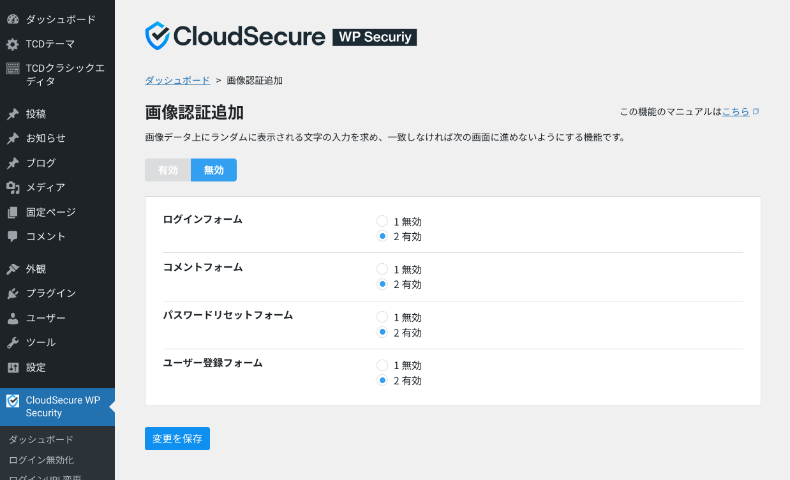Switch the feature toggle to 無効

pos(214,170)
